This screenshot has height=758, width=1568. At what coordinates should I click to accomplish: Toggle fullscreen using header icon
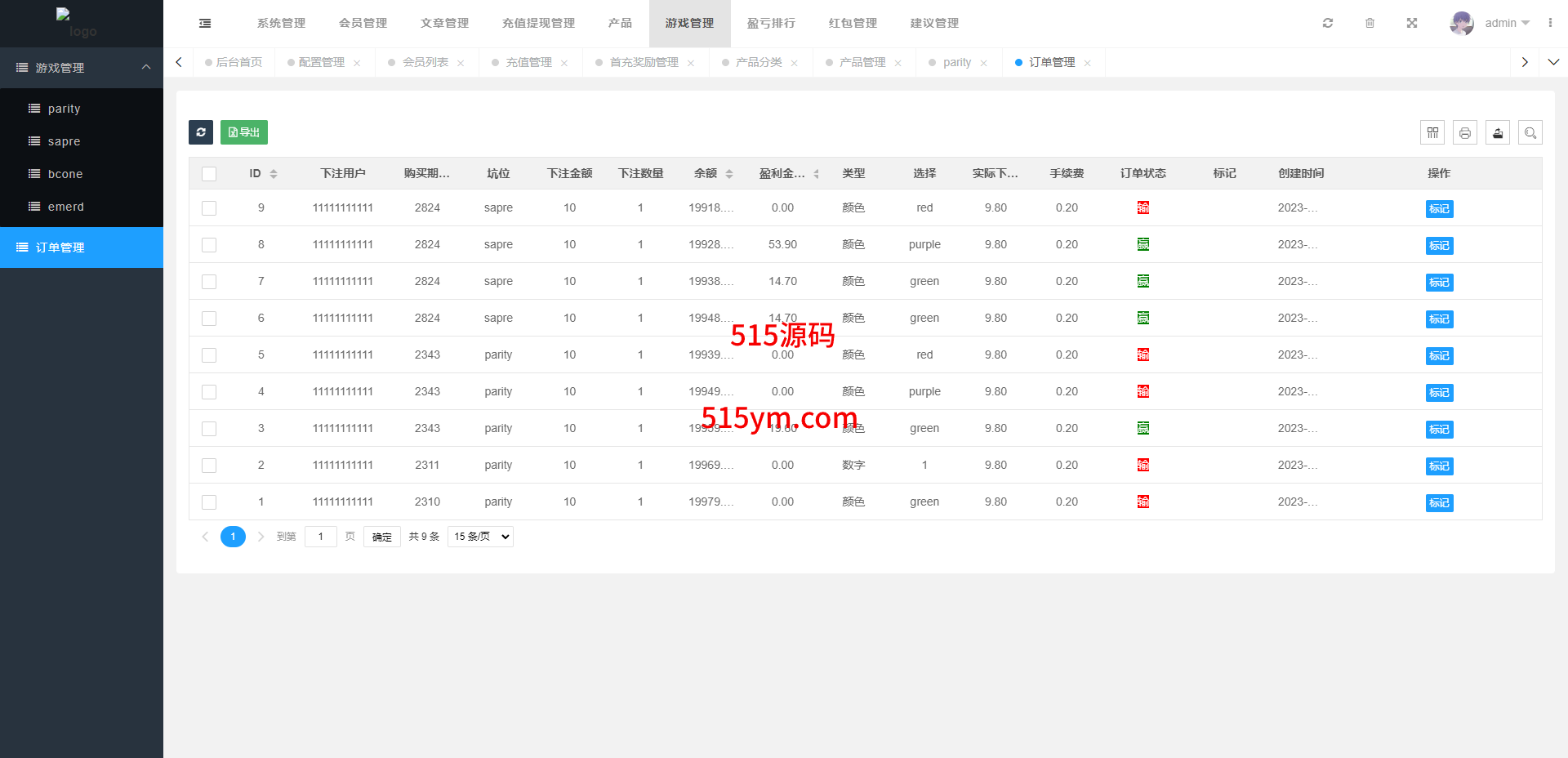[x=1412, y=23]
